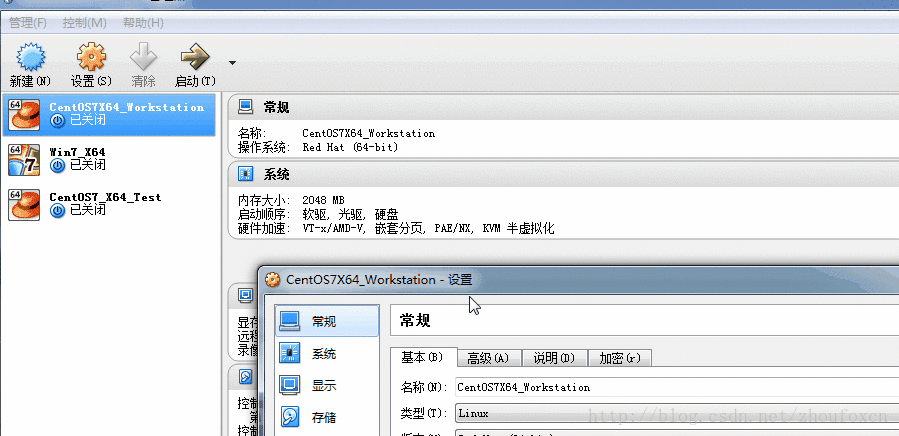Click power state icon under CentOS7X64_Workstation
The height and width of the screenshot is (436, 899).
tap(57, 120)
